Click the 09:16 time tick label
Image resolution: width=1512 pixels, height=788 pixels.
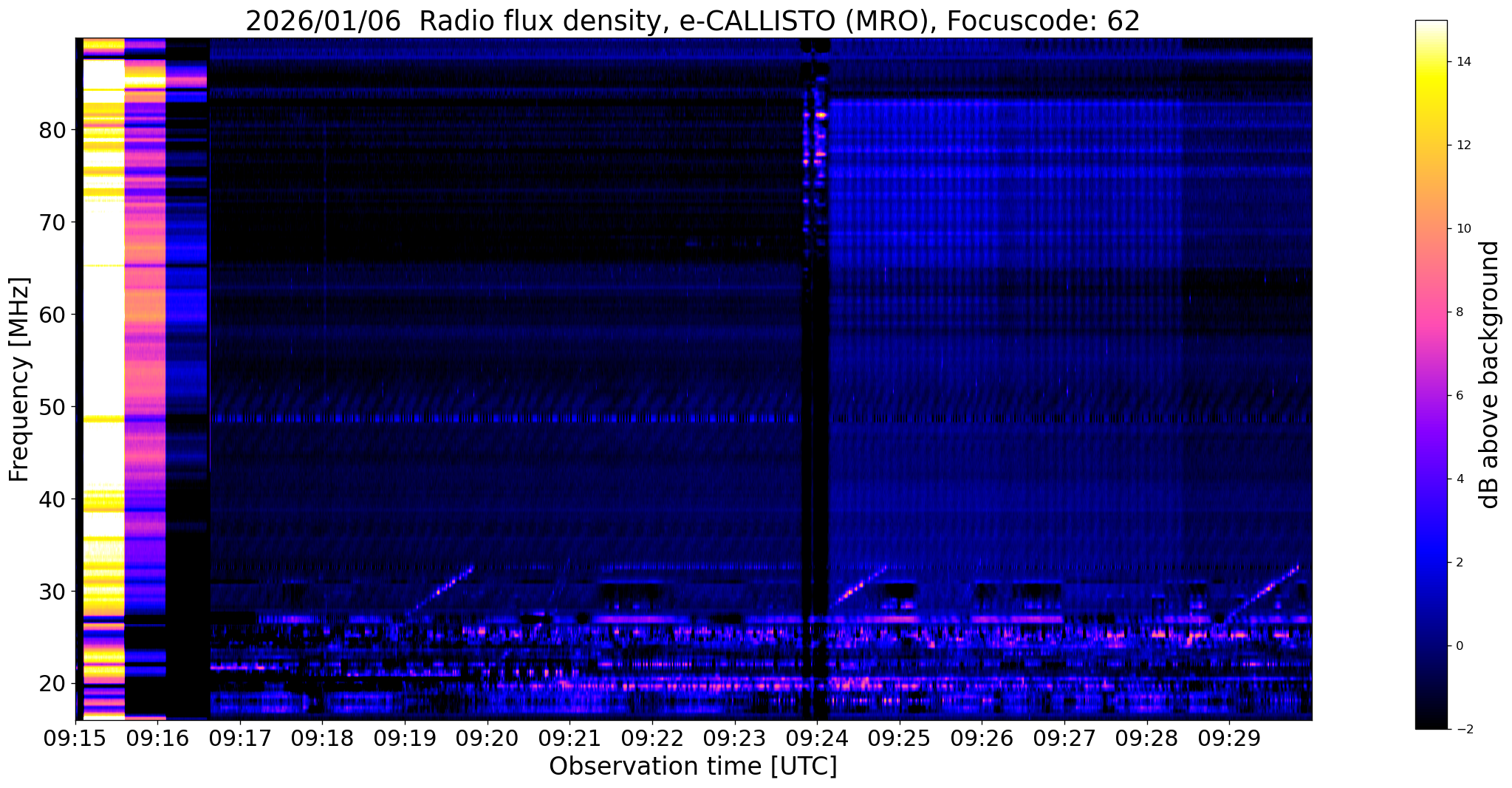[x=157, y=738]
